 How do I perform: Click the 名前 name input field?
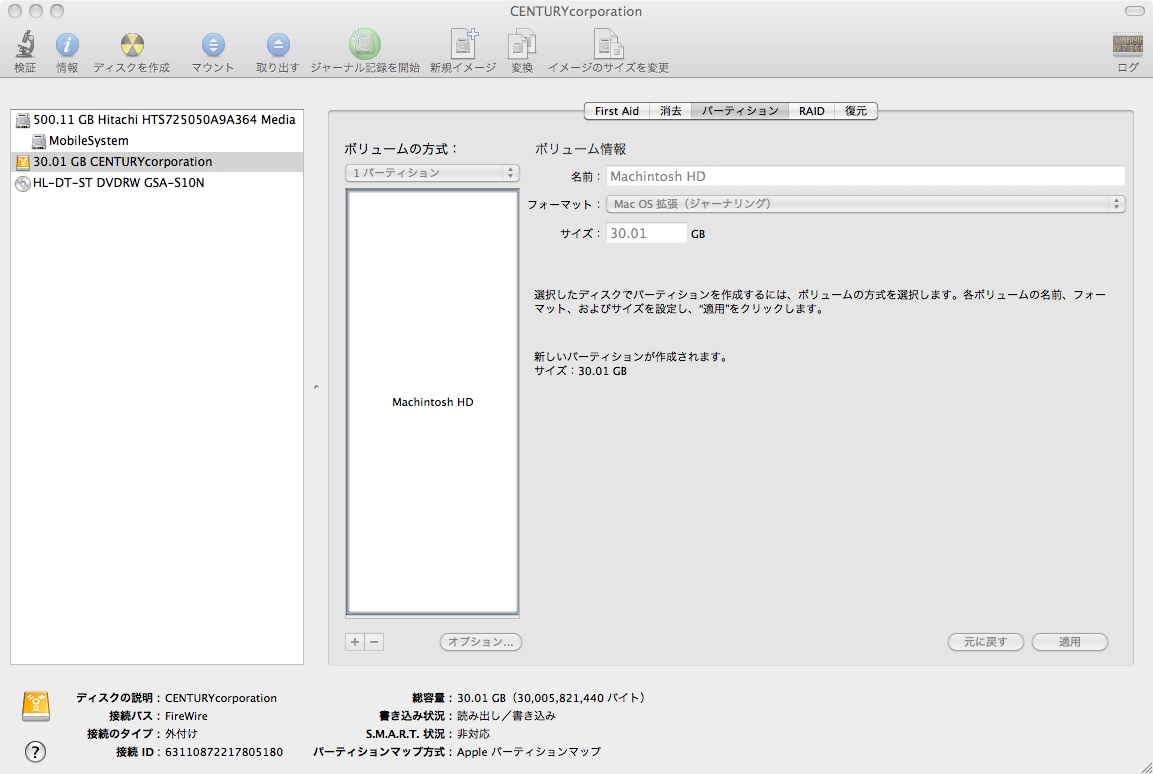(865, 176)
